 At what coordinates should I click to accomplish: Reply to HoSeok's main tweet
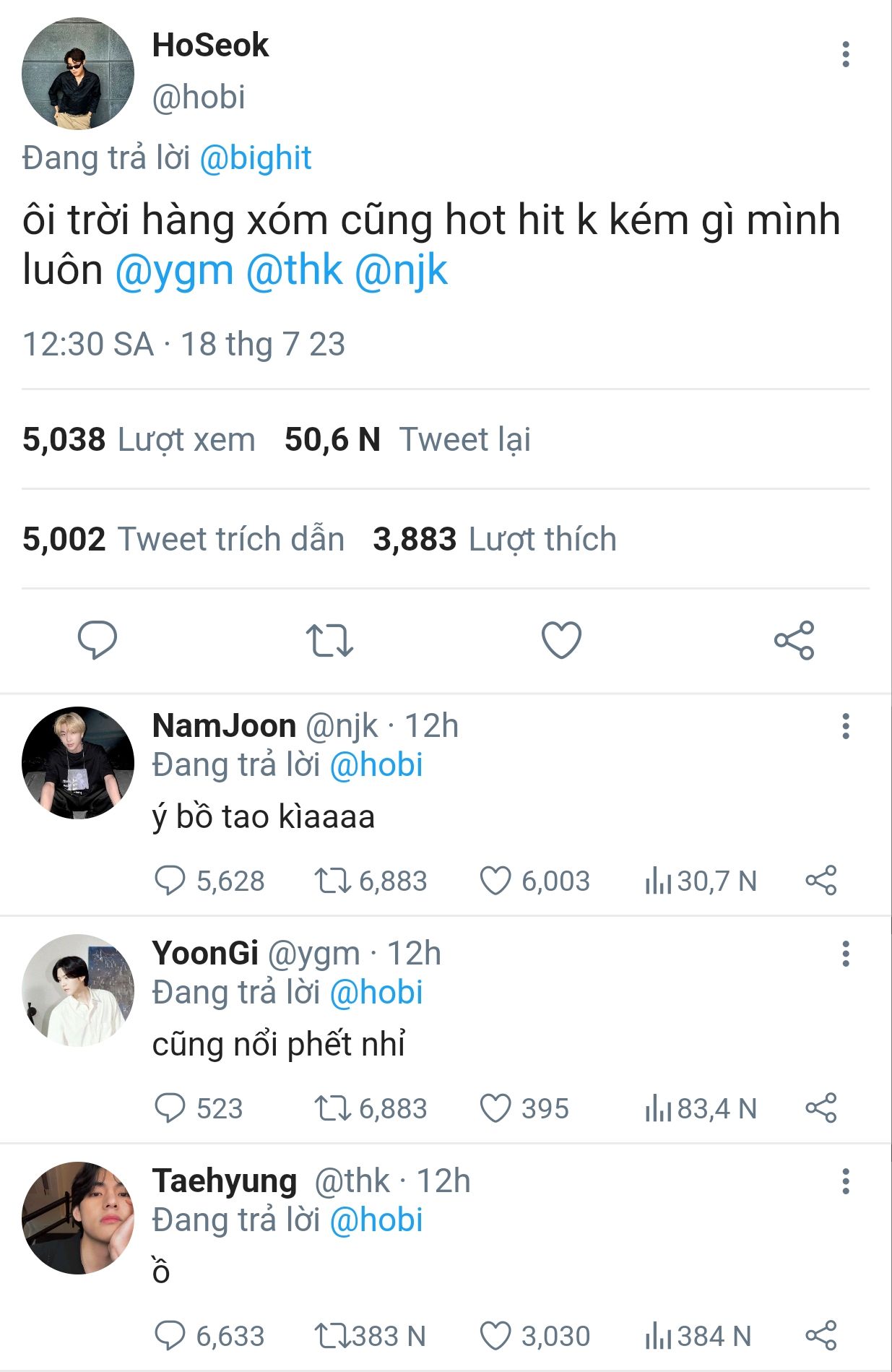click(98, 640)
